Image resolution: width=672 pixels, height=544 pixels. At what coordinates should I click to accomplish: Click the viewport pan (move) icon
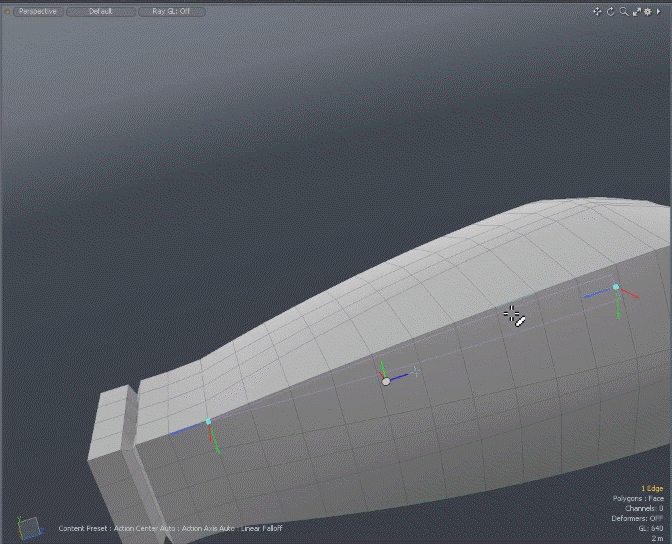(x=597, y=12)
